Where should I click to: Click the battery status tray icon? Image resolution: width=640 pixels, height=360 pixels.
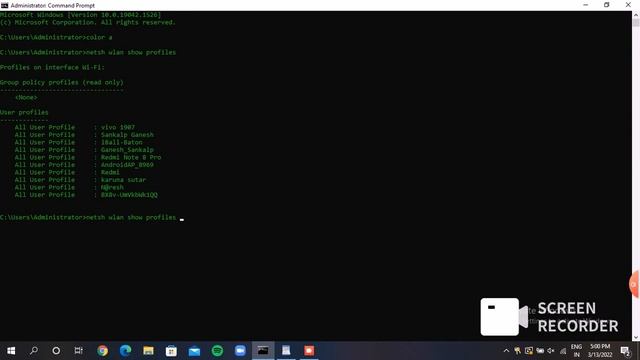[x=540, y=351]
